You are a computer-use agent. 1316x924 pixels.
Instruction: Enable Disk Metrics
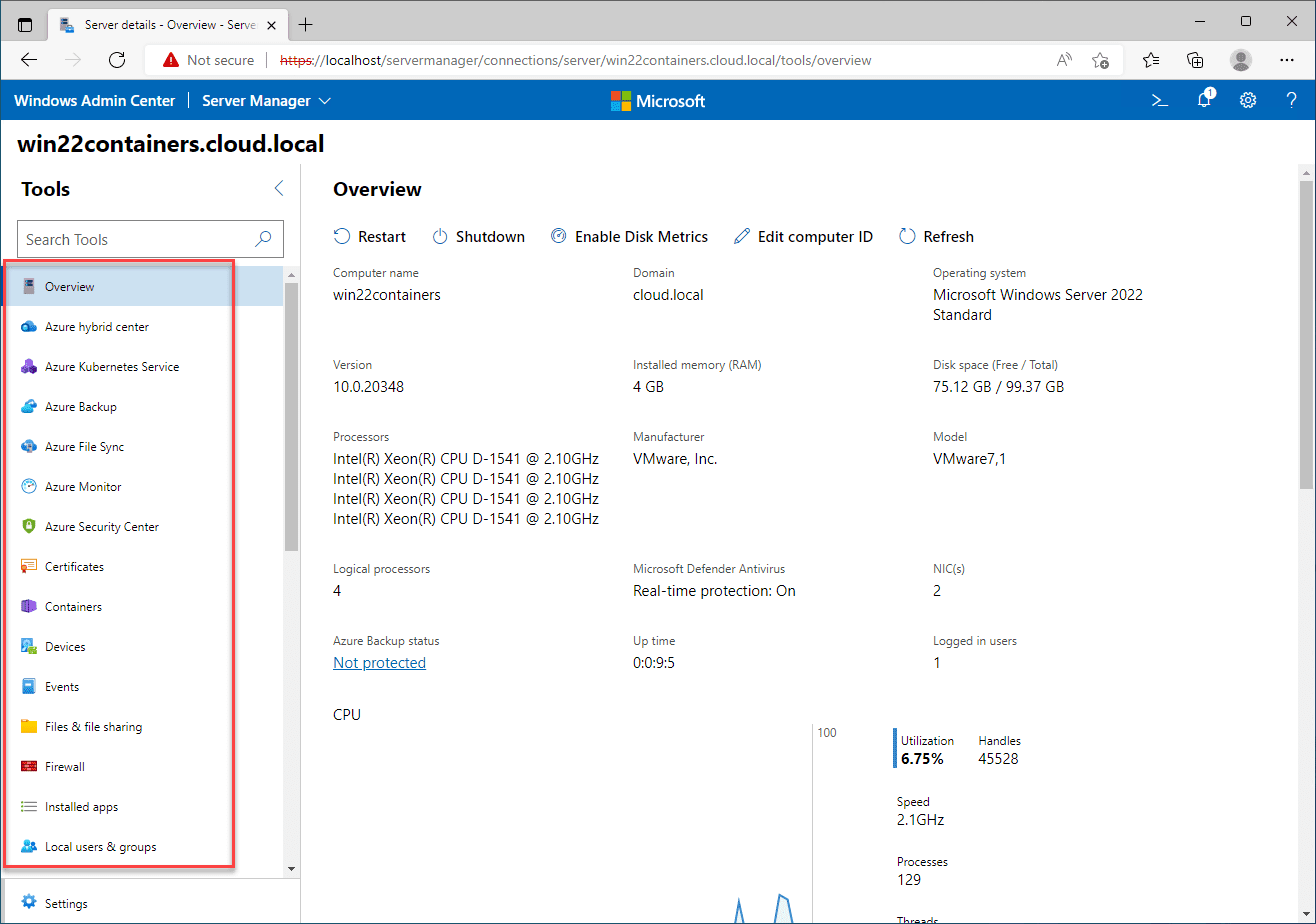pyautogui.click(x=629, y=237)
